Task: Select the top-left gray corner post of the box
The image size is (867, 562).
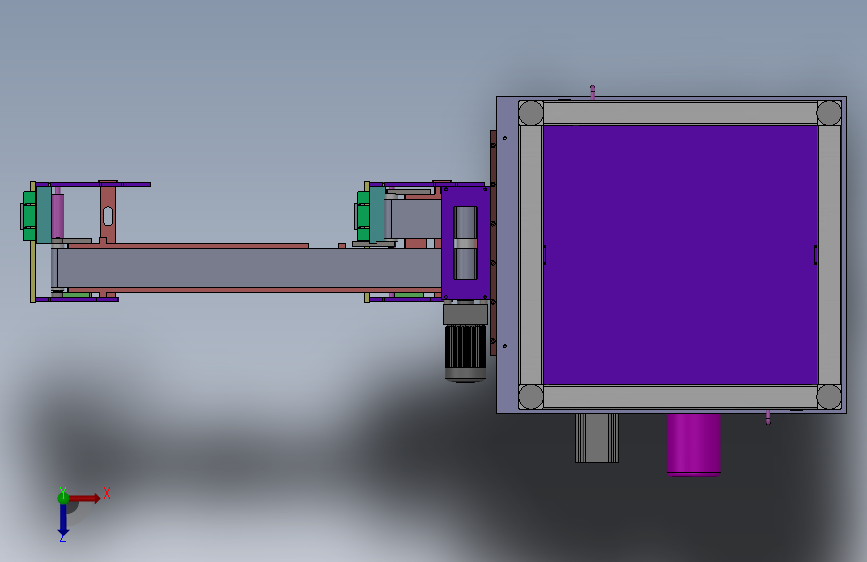Action: click(x=531, y=113)
